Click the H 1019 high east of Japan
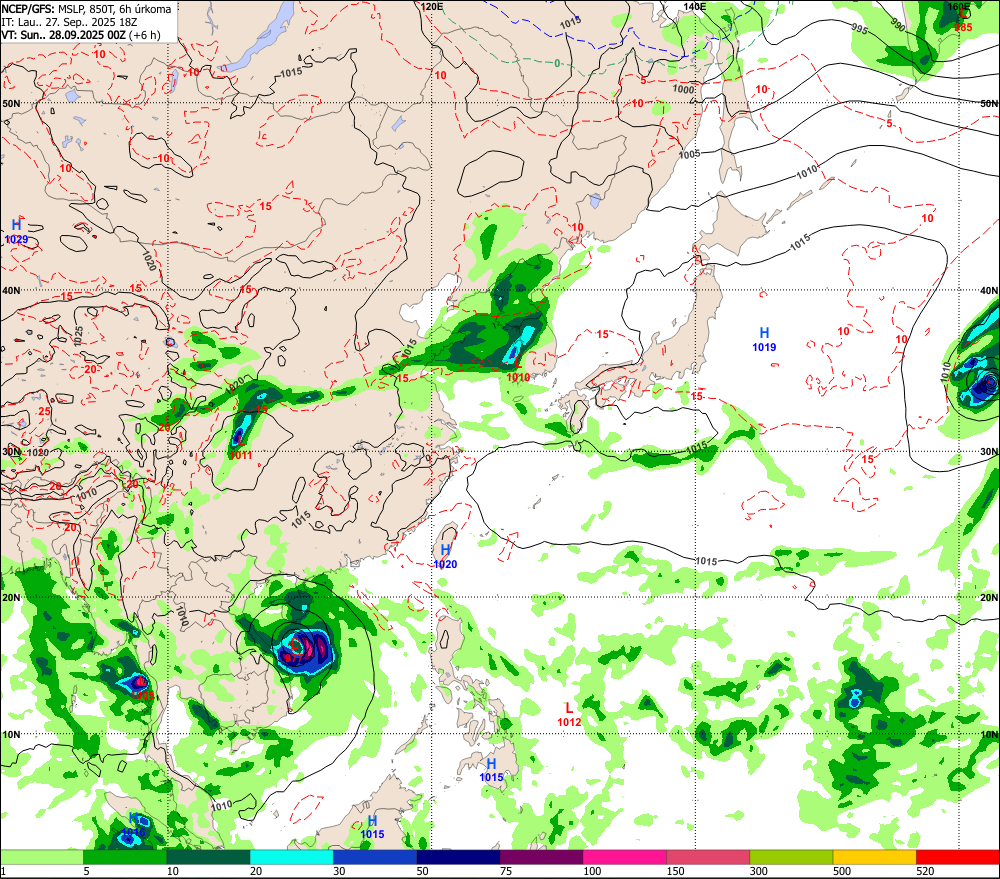Viewport: 1000px width, 879px height. pyautogui.click(x=764, y=339)
